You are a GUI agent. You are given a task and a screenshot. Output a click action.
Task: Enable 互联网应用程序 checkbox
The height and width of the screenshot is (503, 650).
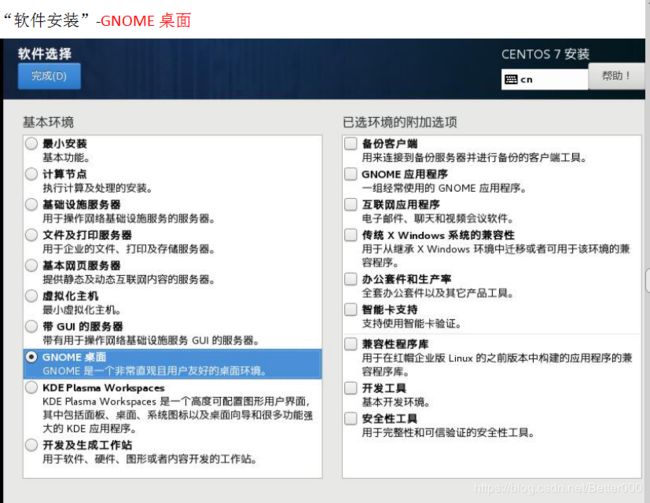click(351, 204)
